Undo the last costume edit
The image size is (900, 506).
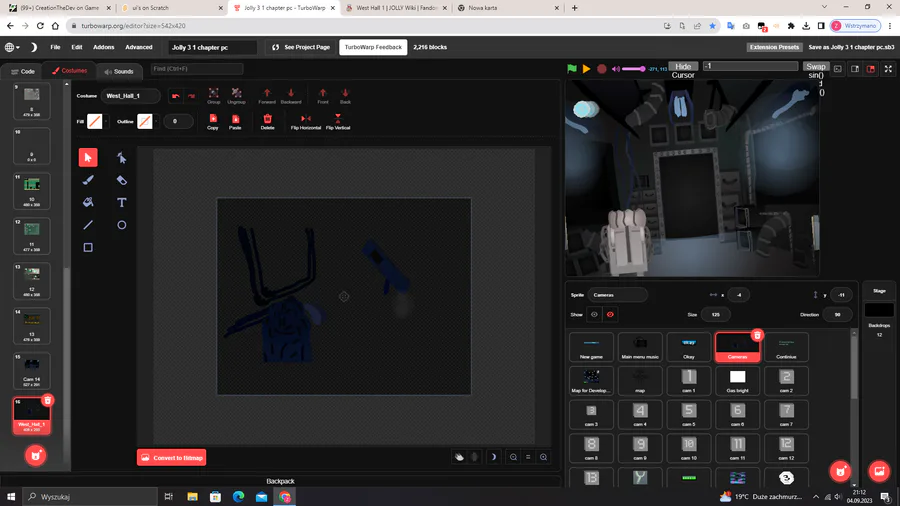pyautogui.click(x=176, y=96)
